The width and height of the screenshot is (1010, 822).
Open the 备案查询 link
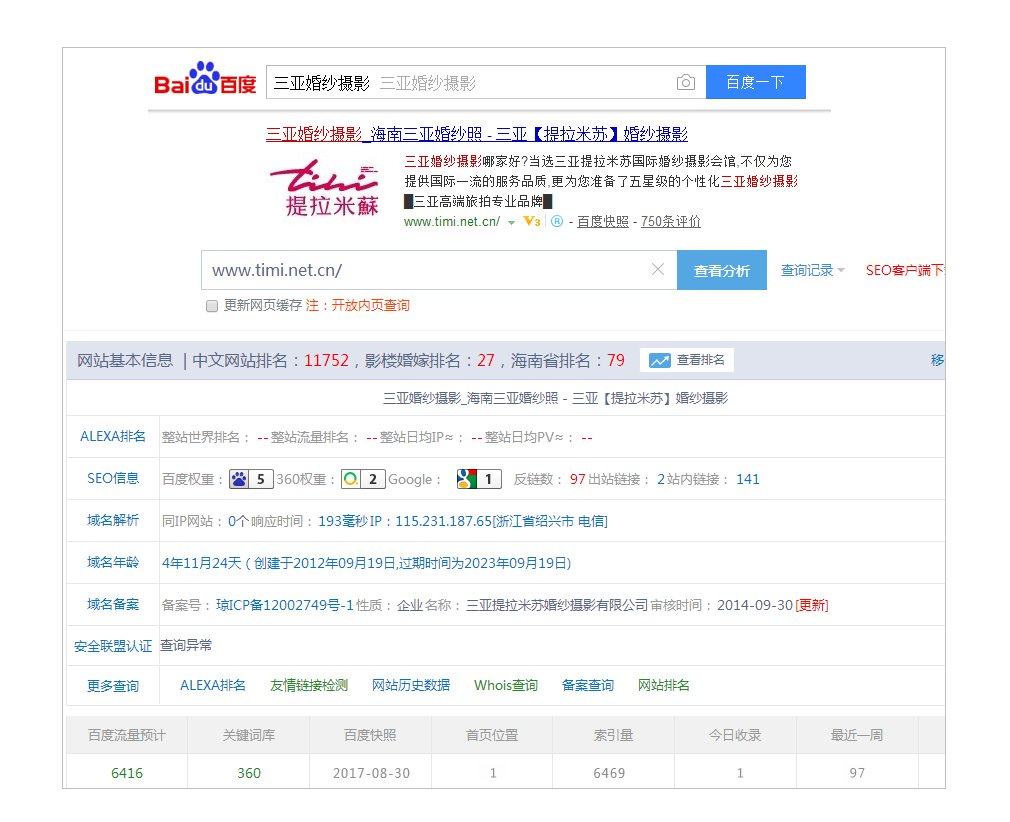tap(587, 685)
